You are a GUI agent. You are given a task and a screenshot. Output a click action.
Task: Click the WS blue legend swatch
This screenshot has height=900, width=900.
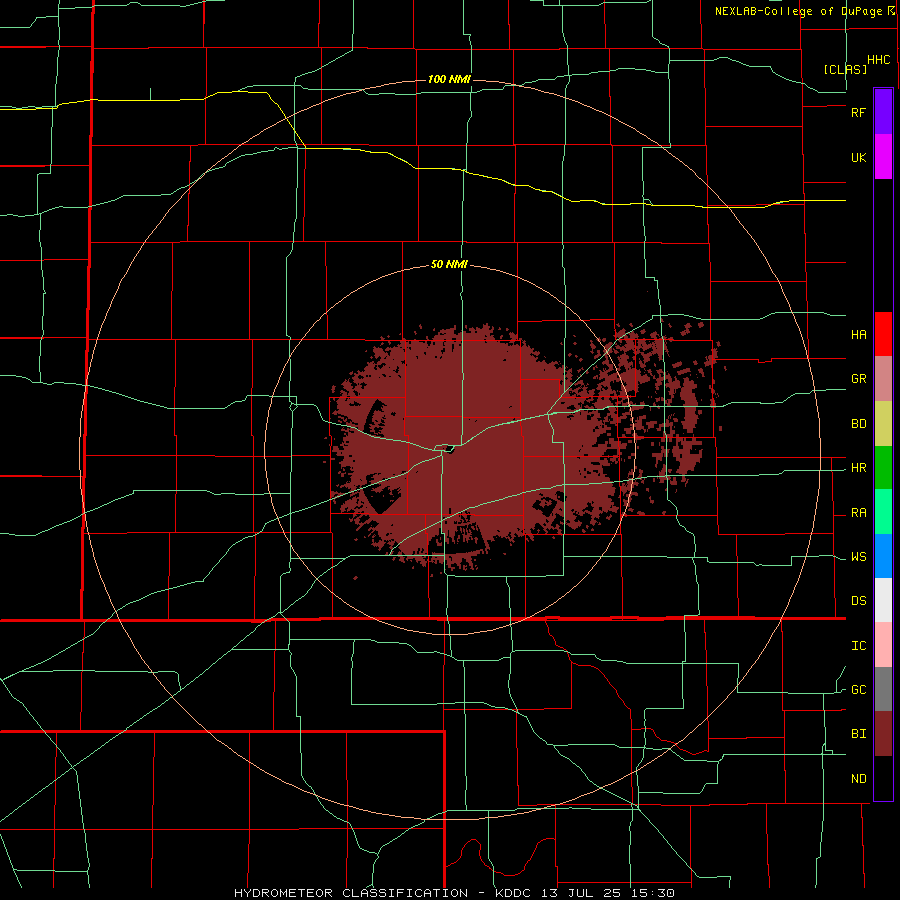(883, 556)
